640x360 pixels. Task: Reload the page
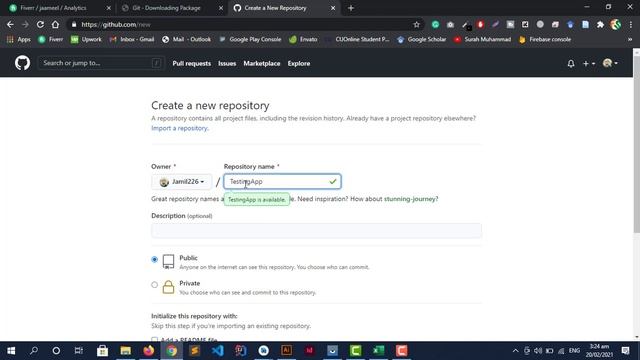[x=40, y=24]
